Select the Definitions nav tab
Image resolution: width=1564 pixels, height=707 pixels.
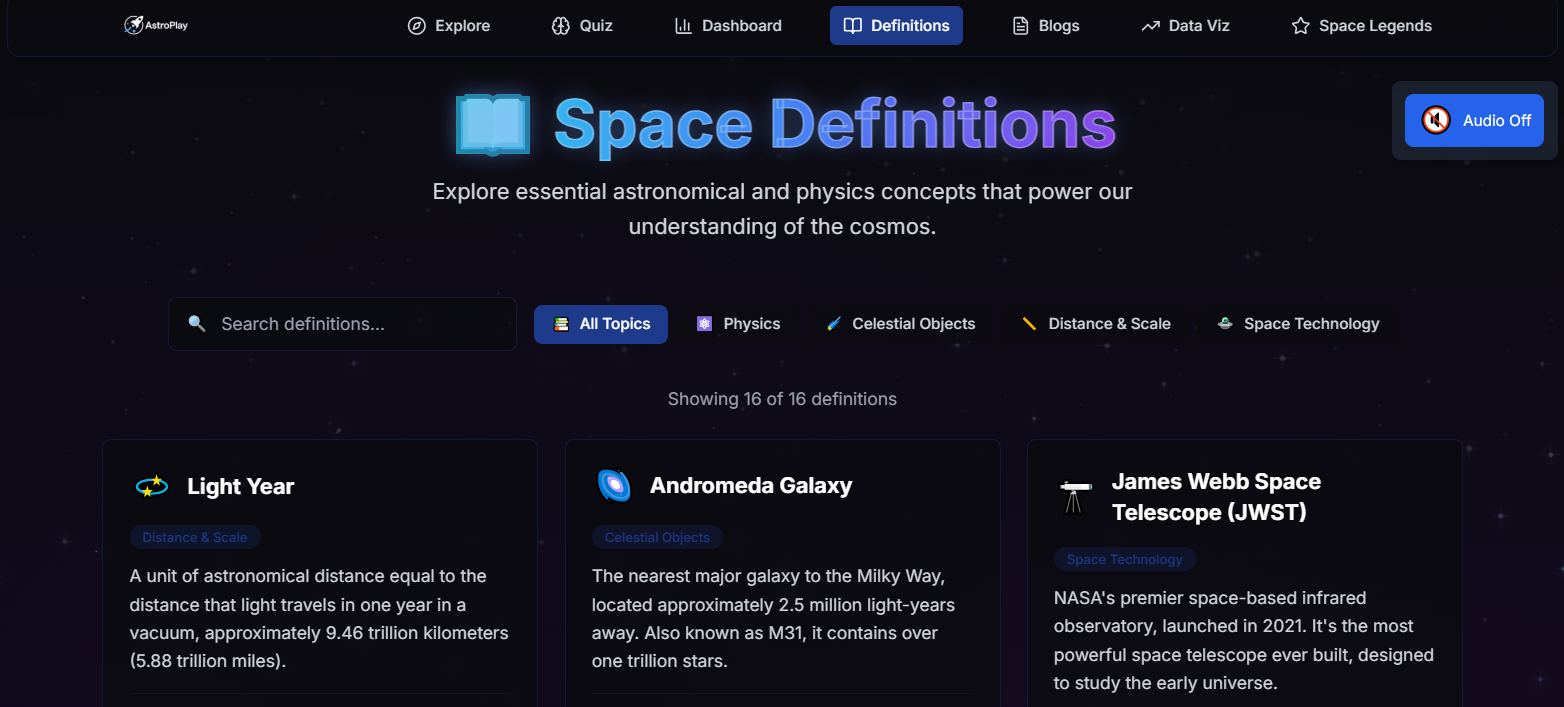[x=896, y=26]
